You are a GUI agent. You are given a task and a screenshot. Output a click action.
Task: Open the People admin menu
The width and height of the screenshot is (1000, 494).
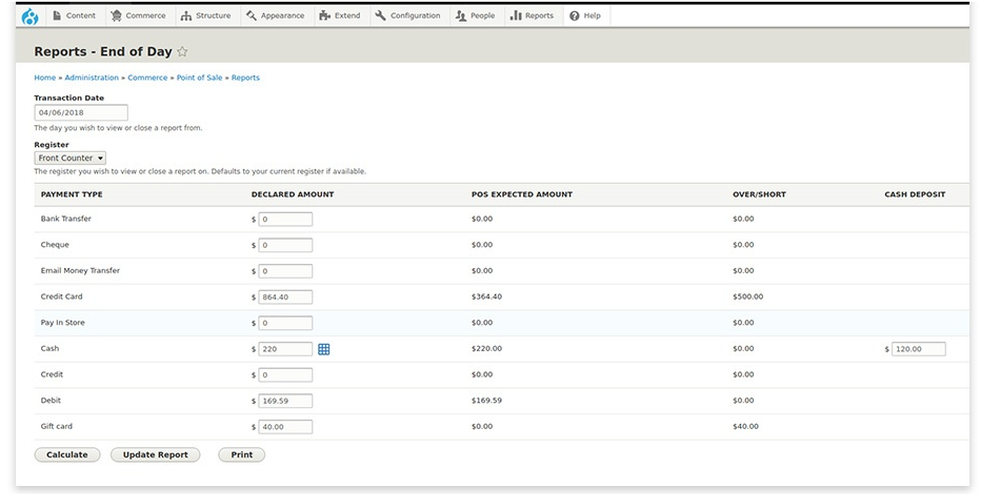(476, 16)
